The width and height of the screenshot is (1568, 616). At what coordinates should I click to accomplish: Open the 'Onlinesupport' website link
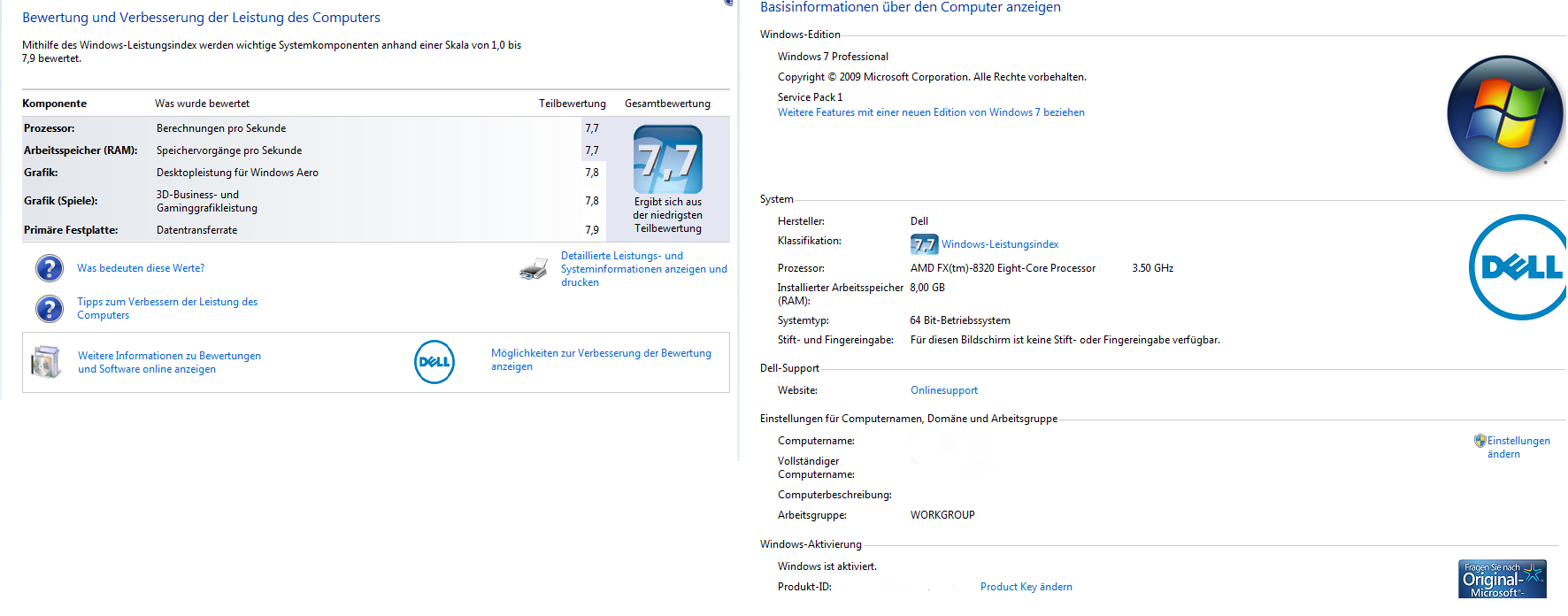(944, 390)
